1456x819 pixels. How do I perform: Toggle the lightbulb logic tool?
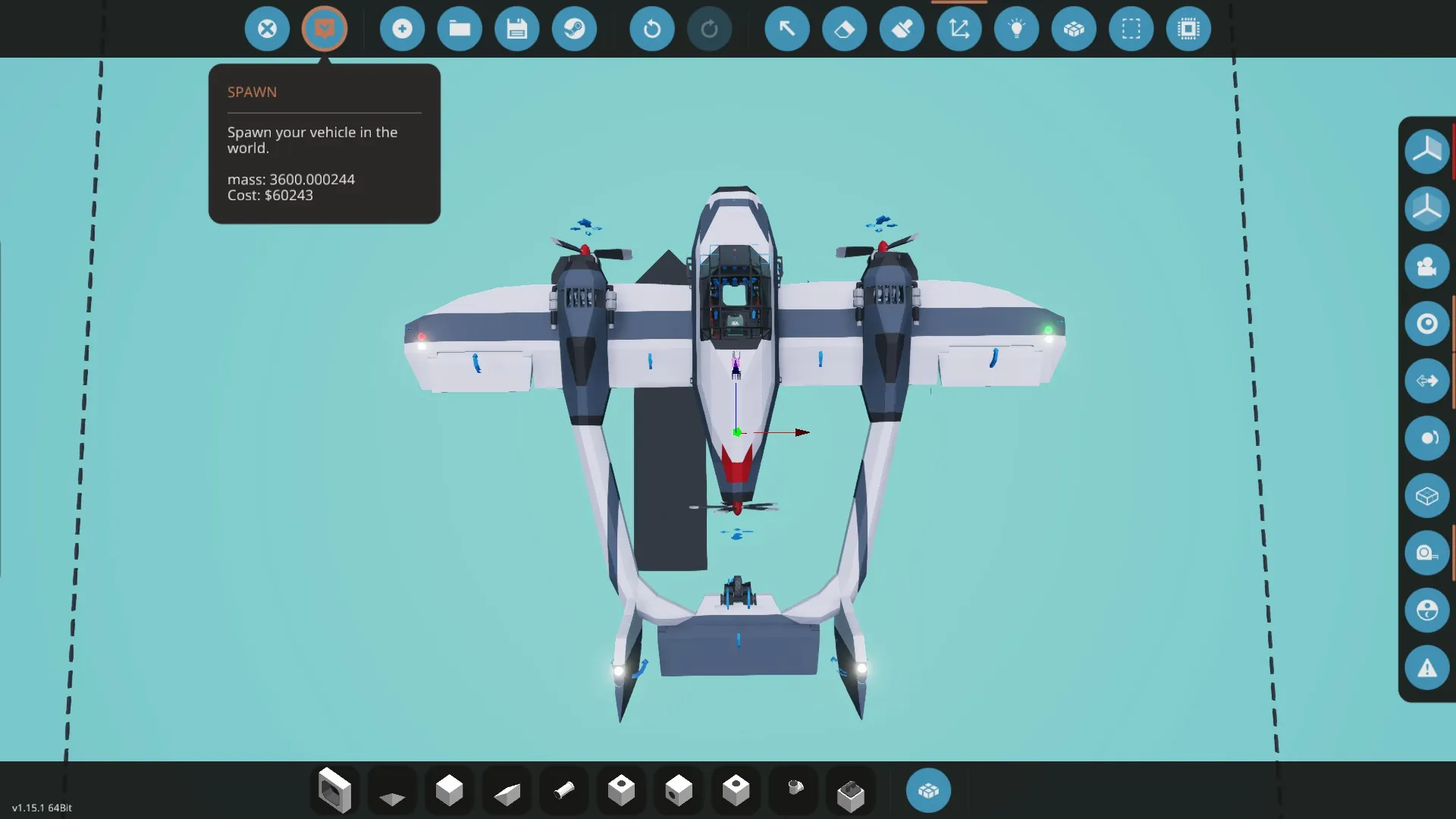click(x=1016, y=30)
